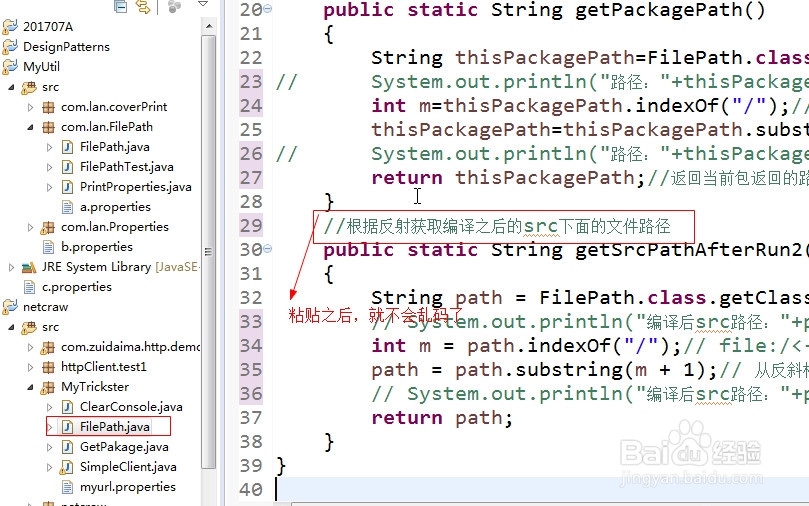Click the getPackagePath() method name
This screenshot has height=506, width=809.
(670, 10)
